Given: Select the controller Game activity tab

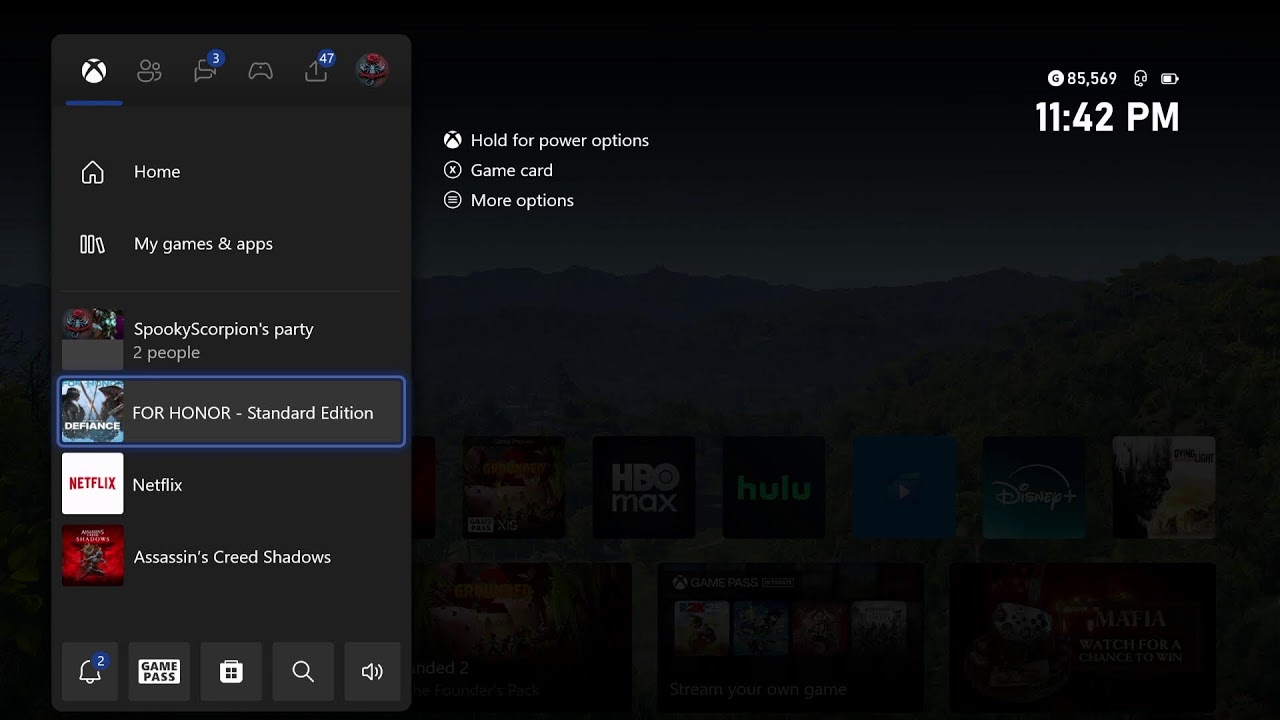Looking at the screenshot, I should [x=261, y=71].
